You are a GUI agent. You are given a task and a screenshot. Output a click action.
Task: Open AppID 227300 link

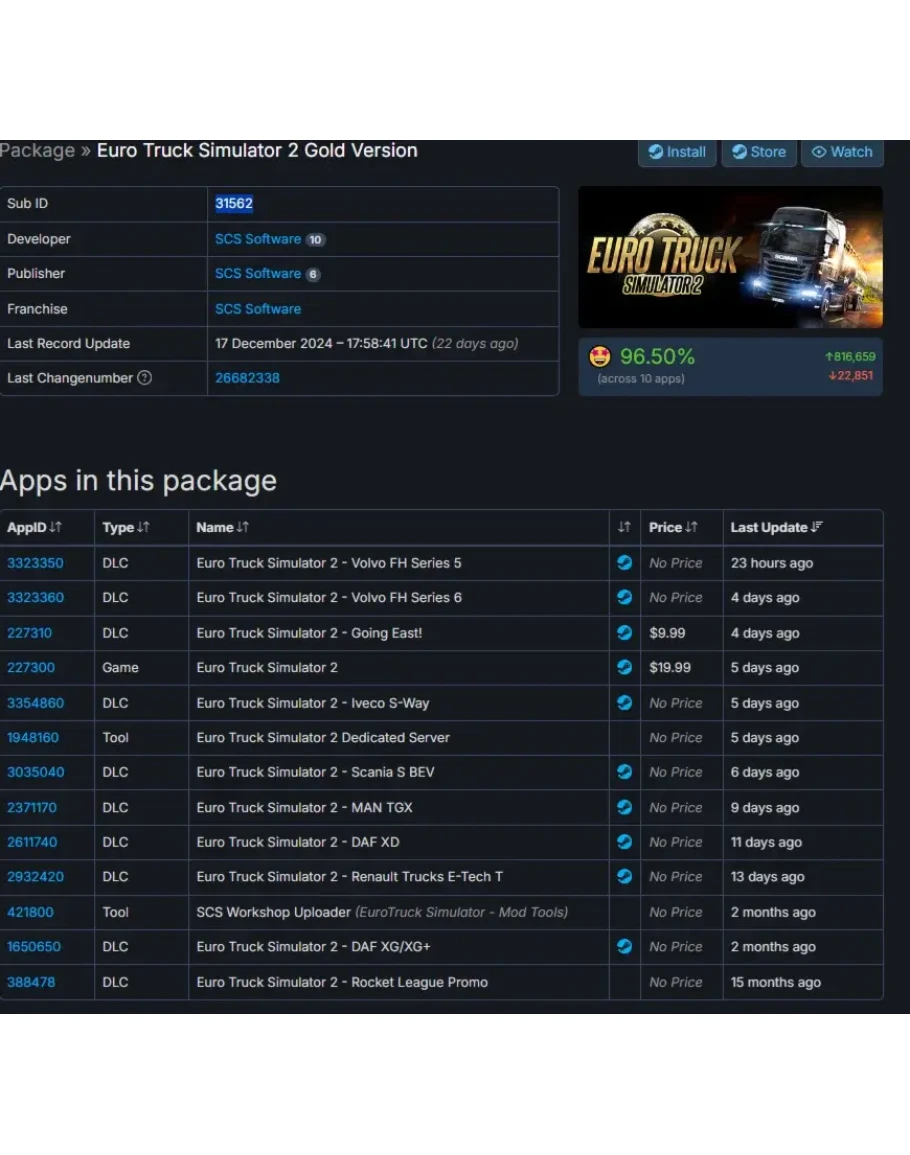(x=31, y=668)
